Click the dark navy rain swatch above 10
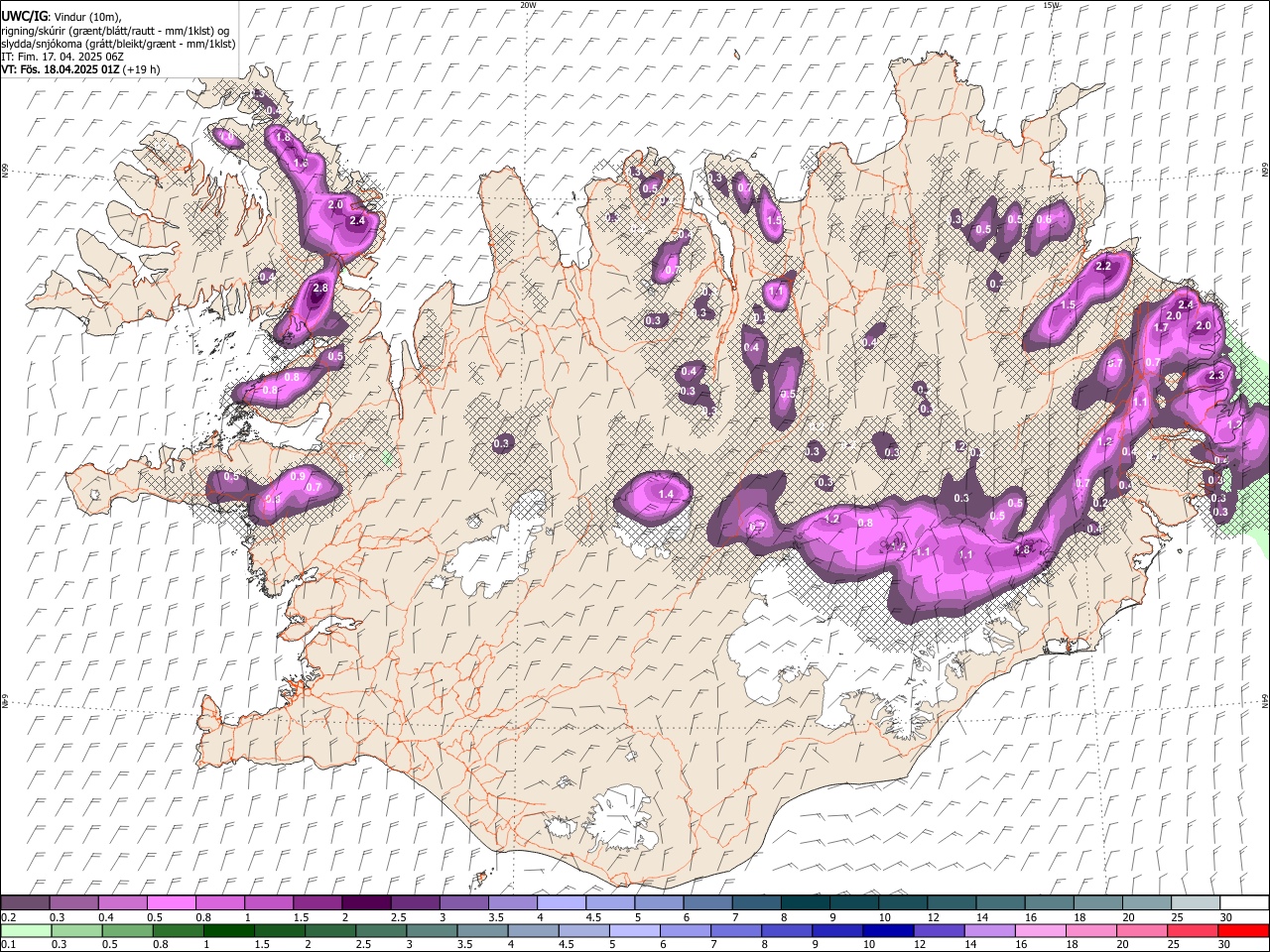Image resolution: width=1270 pixels, height=952 pixels. [887, 931]
